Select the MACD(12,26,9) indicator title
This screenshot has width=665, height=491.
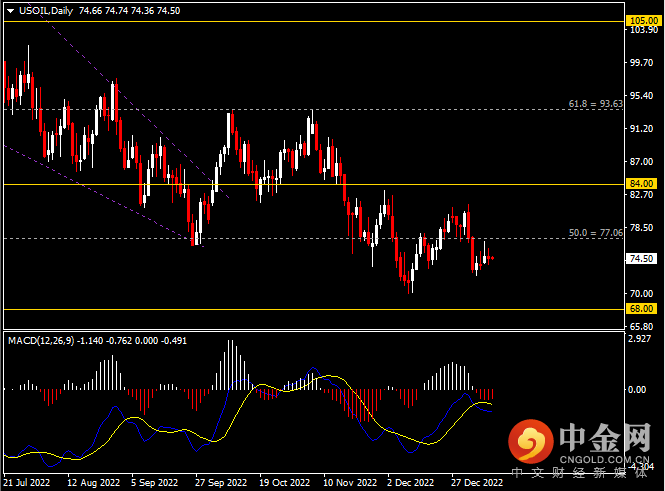46,341
